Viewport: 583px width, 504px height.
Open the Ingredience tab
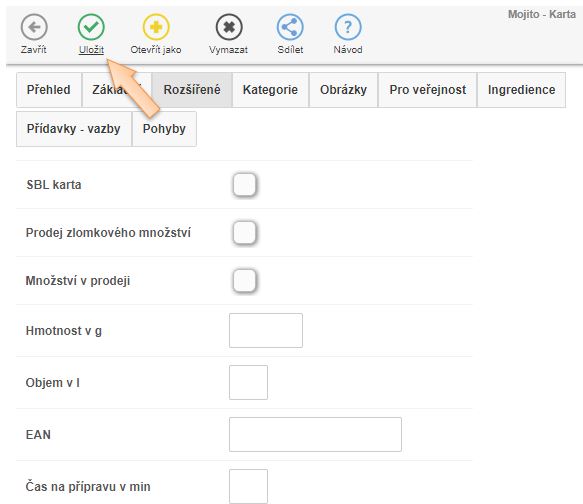coord(521,90)
